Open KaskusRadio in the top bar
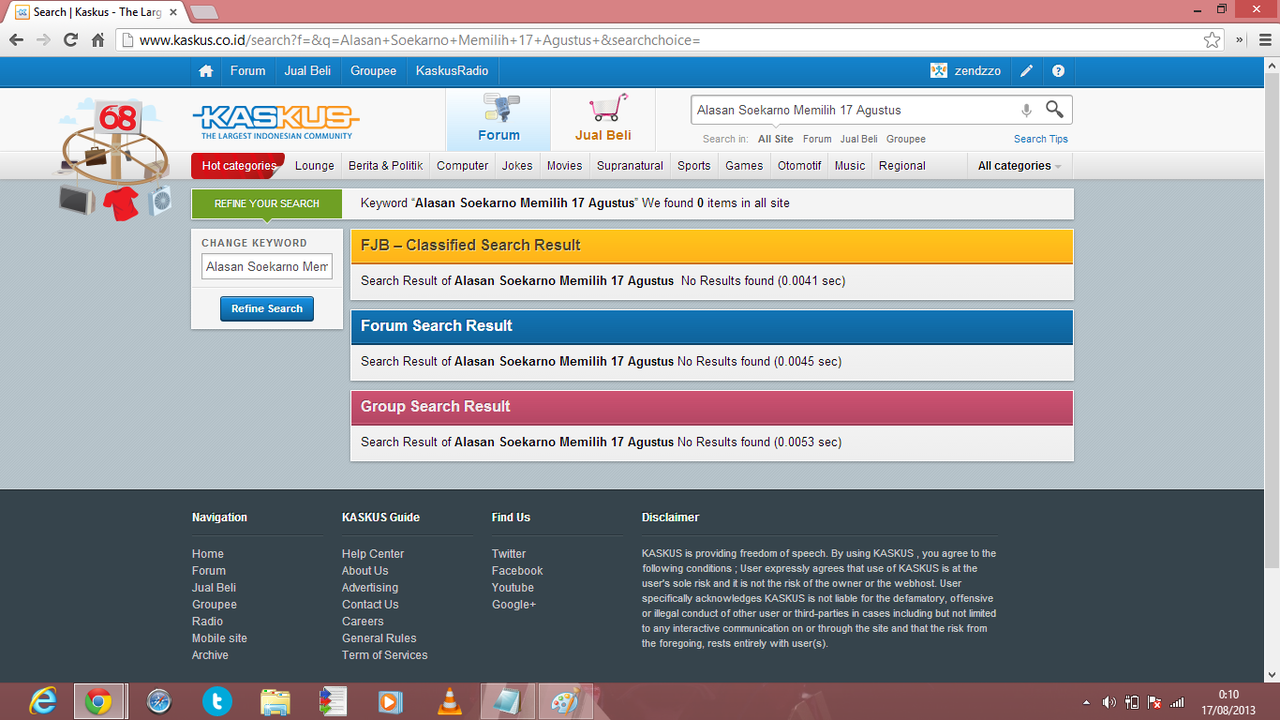The width and height of the screenshot is (1280, 720). pyautogui.click(x=452, y=71)
